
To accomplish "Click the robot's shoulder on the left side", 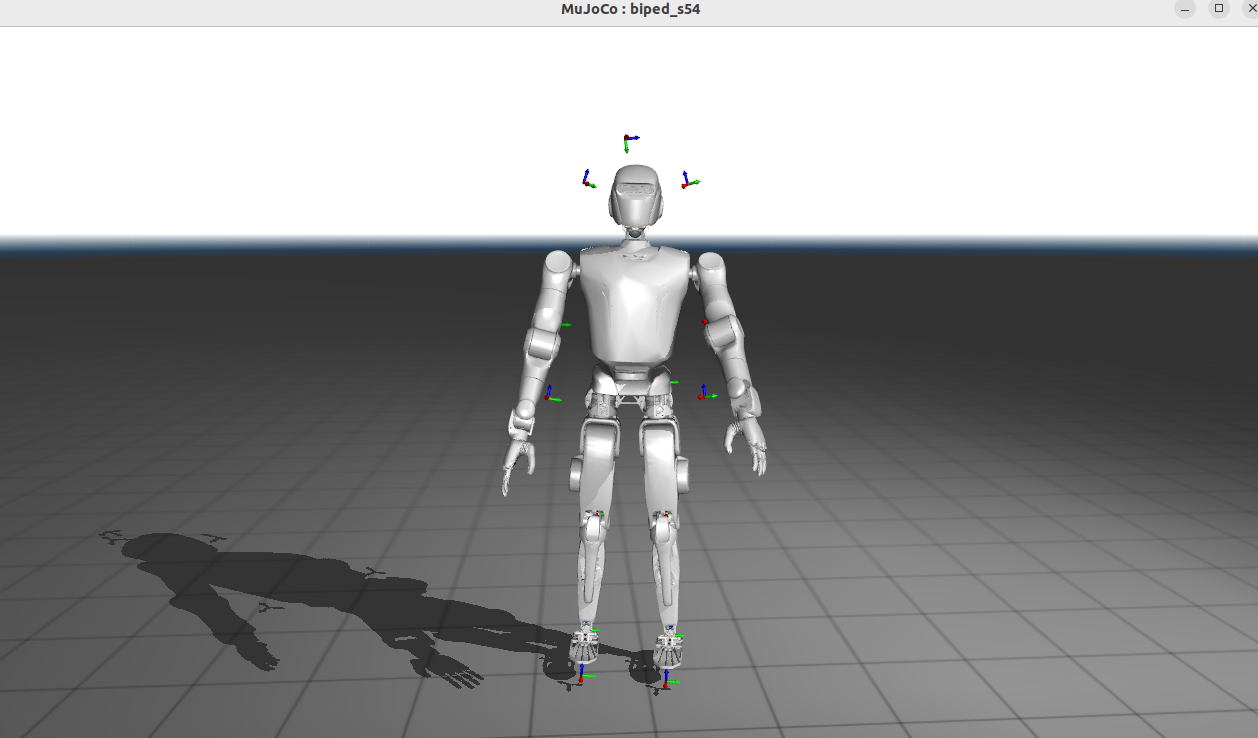I will point(558,270).
